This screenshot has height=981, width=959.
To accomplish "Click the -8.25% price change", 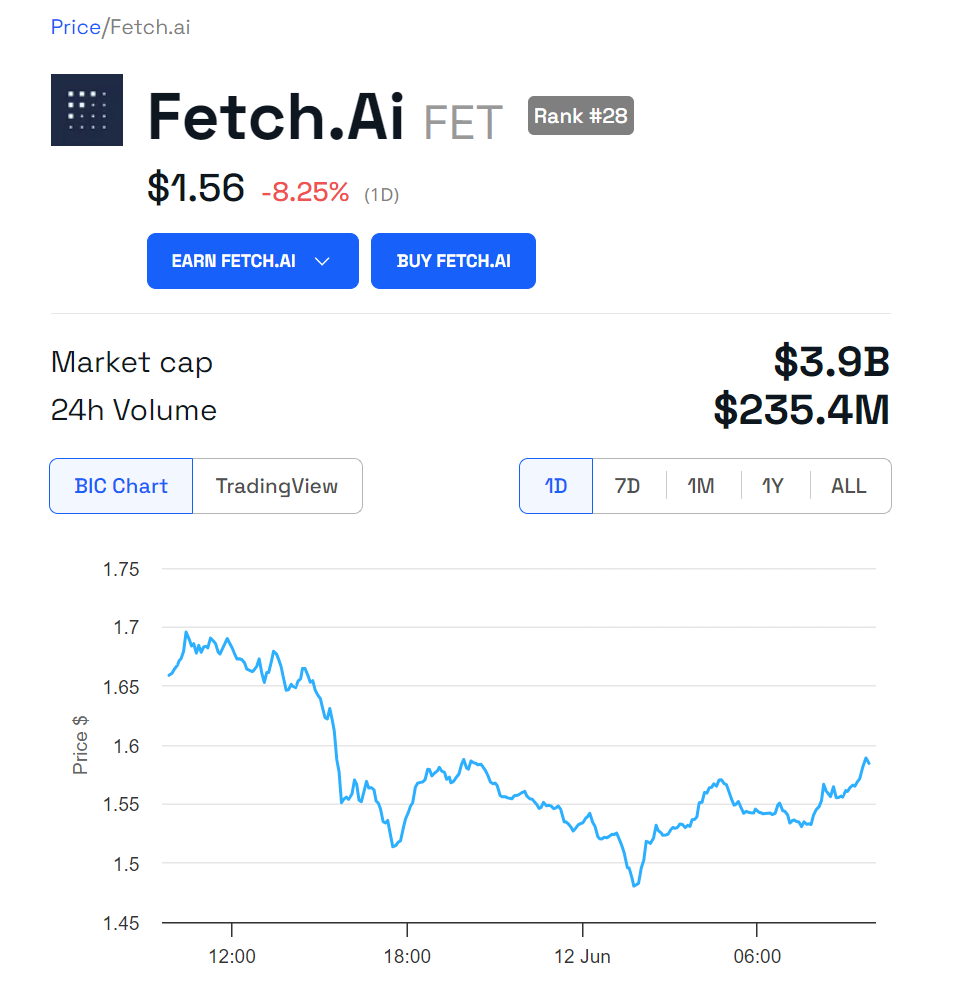I will tap(305, 192).
